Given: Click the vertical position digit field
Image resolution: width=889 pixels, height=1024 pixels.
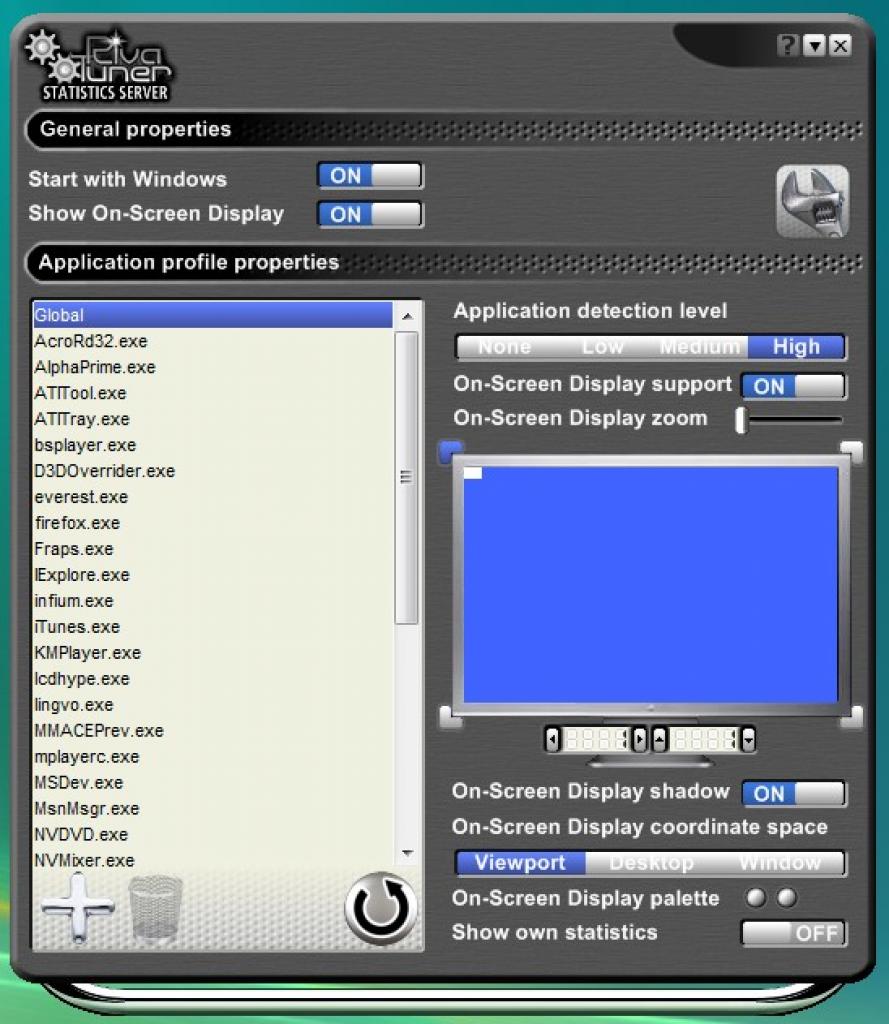Looking at the screenshot, I should (704, 740).
